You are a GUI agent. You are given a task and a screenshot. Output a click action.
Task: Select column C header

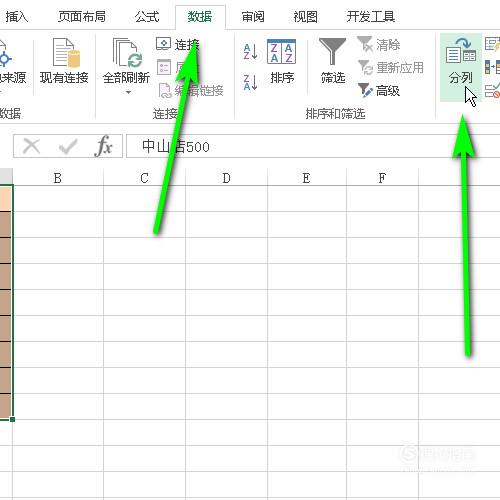point(144,178)
